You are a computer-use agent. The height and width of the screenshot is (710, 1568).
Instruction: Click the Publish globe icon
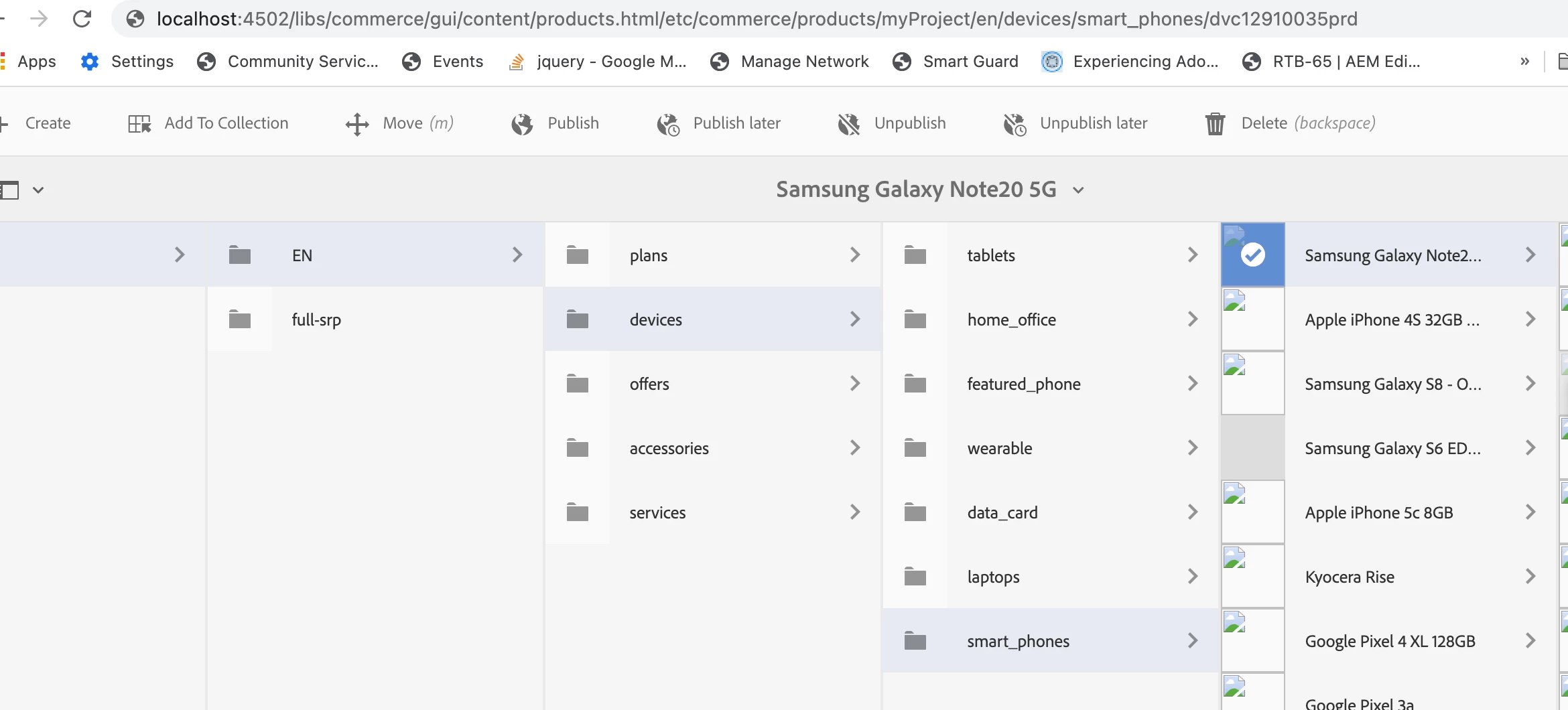[522, 124]
